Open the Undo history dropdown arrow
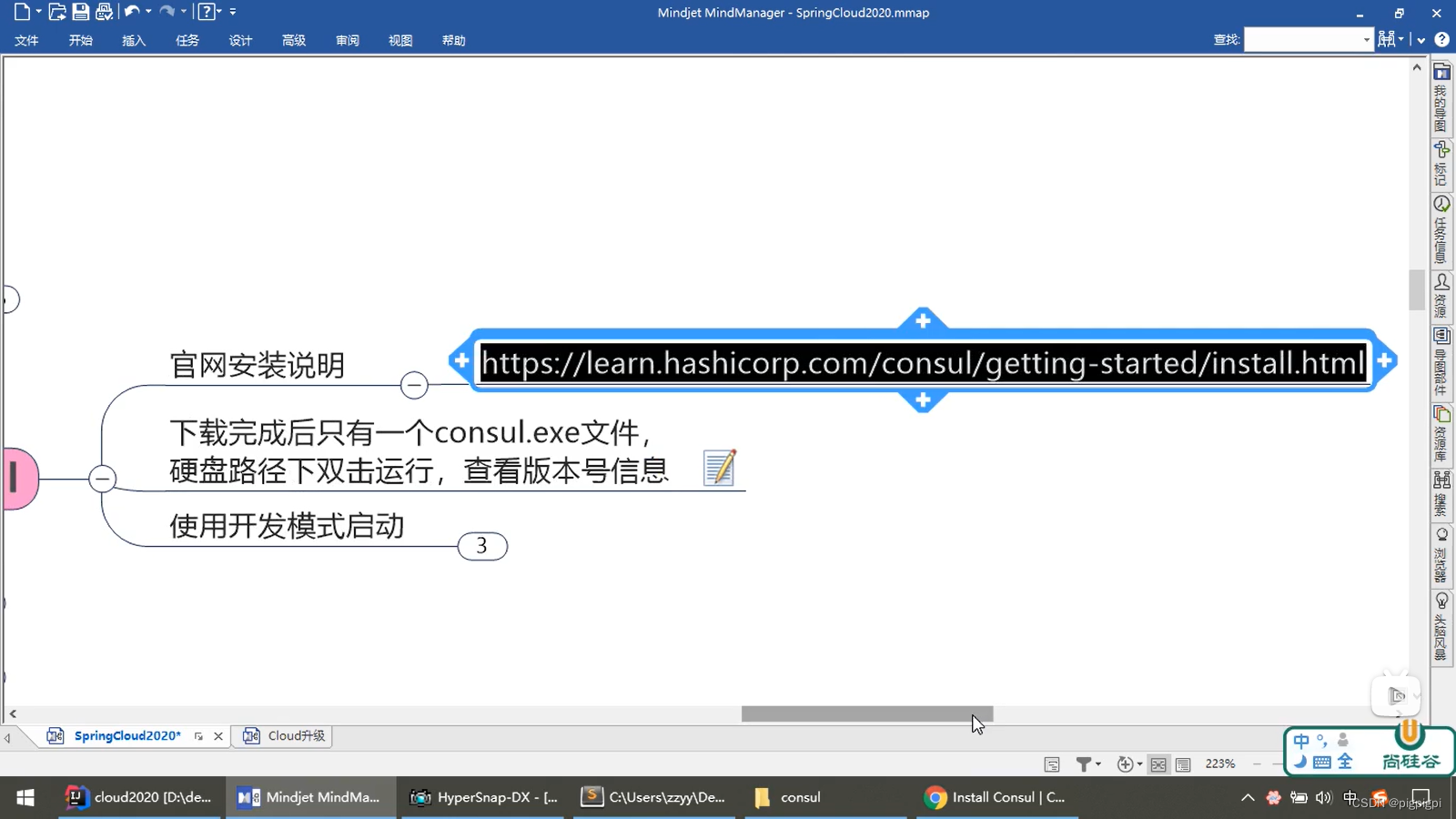Viewport: 1456px width, 819px height. pos(148,12)
